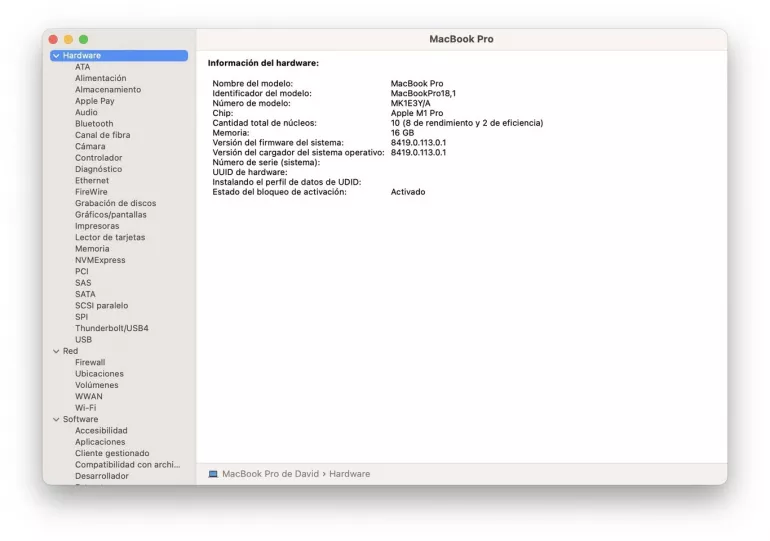Click the Información del hardware heading

(263, 63)
